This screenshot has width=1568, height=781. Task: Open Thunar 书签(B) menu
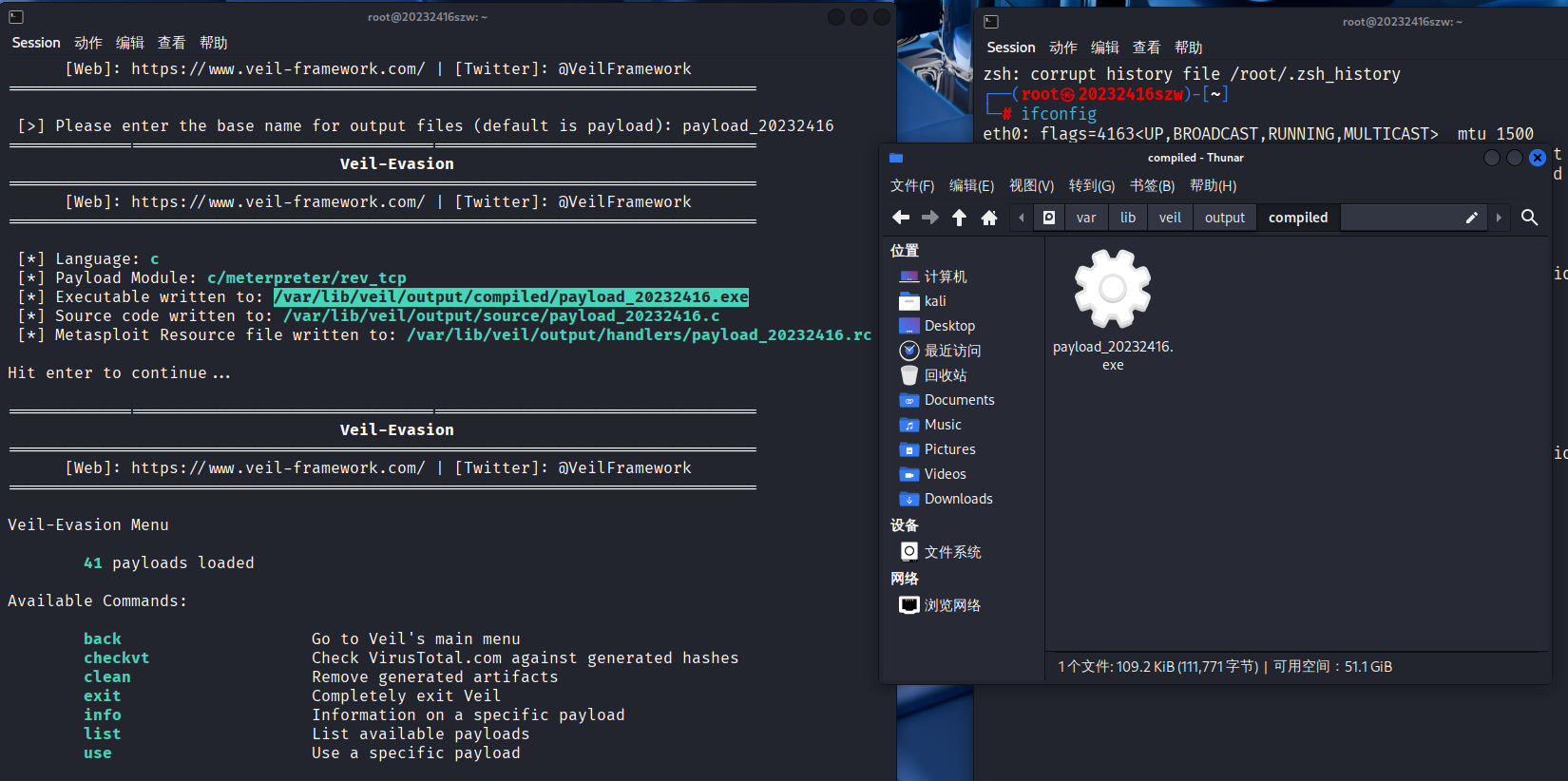pos(1152,185)
